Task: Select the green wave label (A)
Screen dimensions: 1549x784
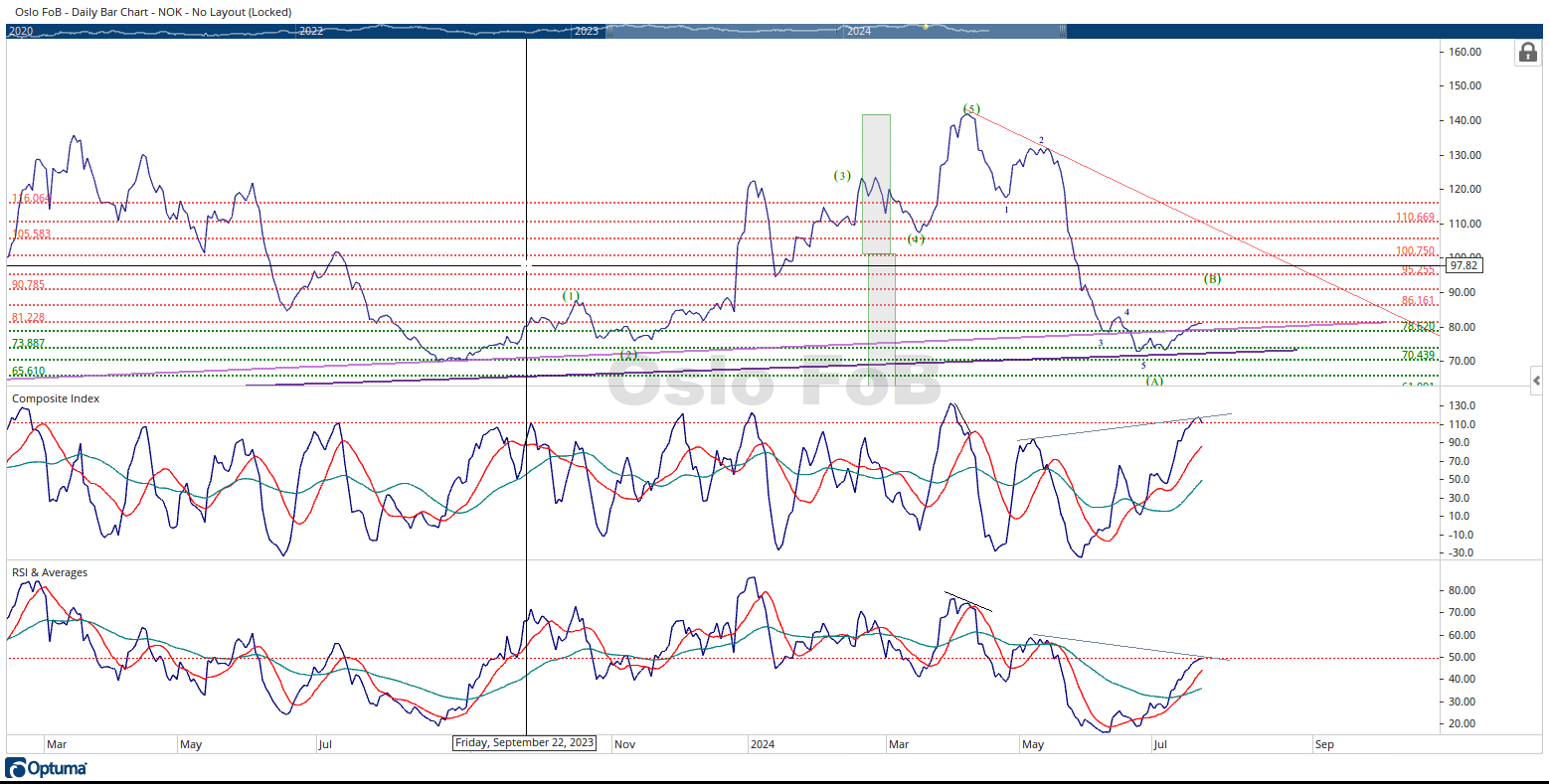Action: tap(1154, 381)
